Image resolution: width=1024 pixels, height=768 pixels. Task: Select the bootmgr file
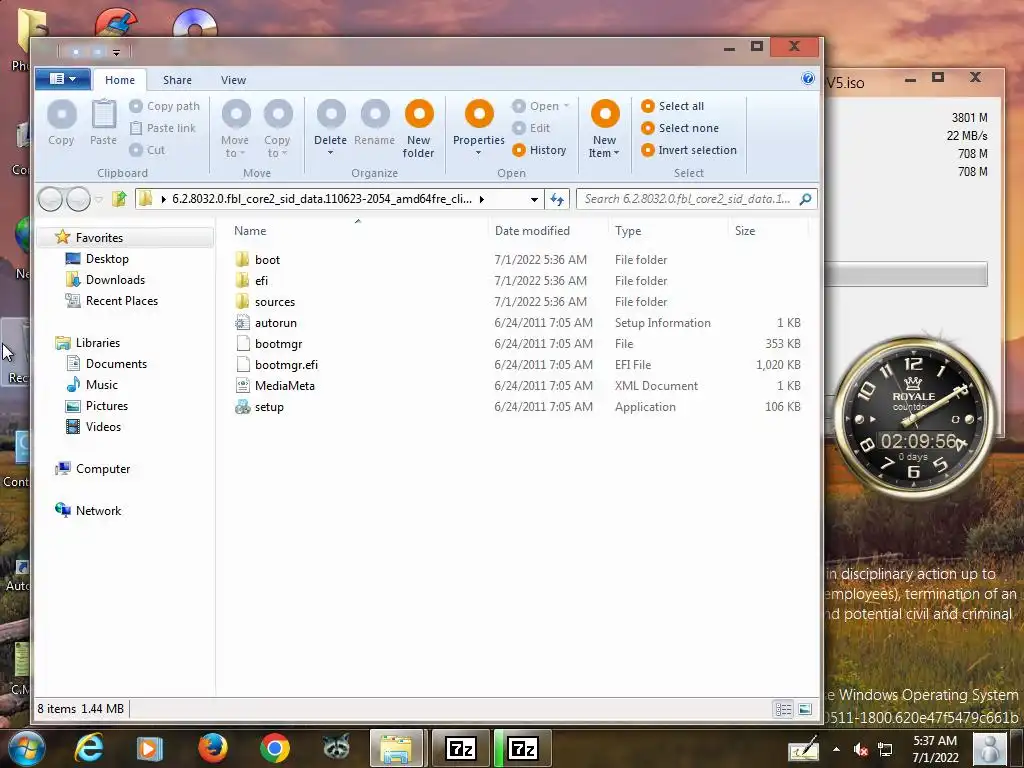coord(278,344)
